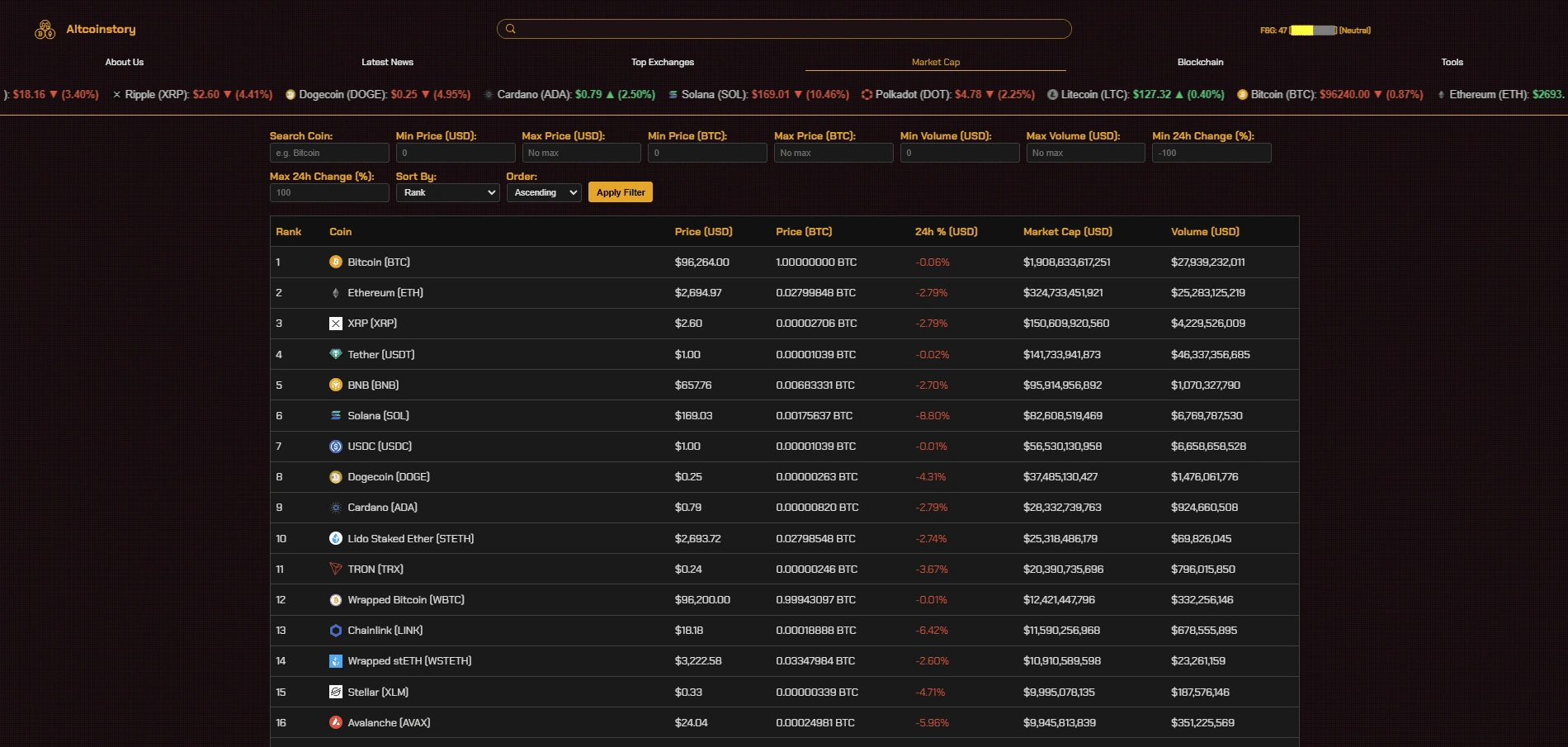The image size is (1568, 747).
Task: Click the Wrapped Bitcoin icon
Action: point(336,600)
